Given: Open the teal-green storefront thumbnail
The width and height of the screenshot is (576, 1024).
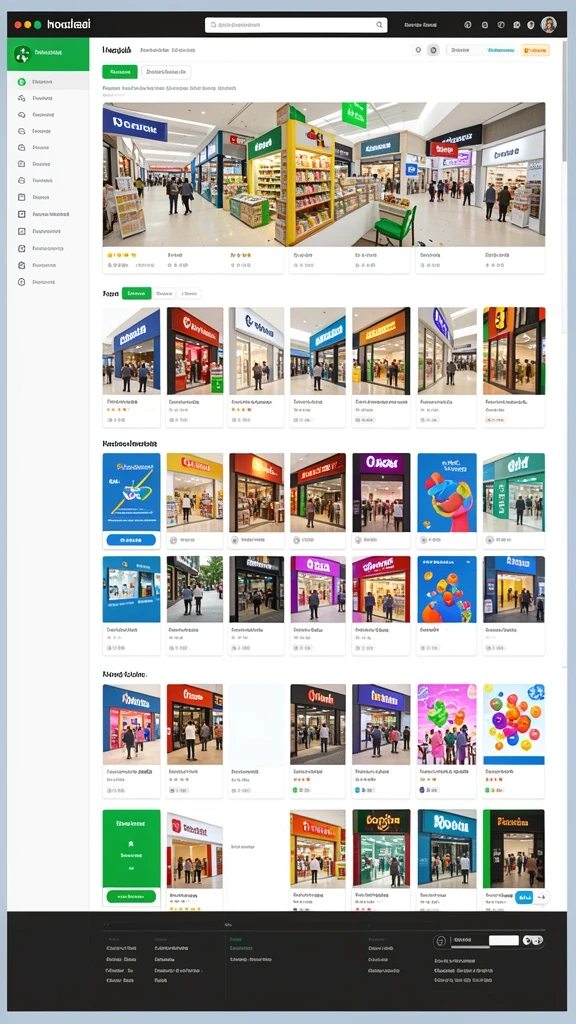Looking at the screenshot, I should point(514,492).
